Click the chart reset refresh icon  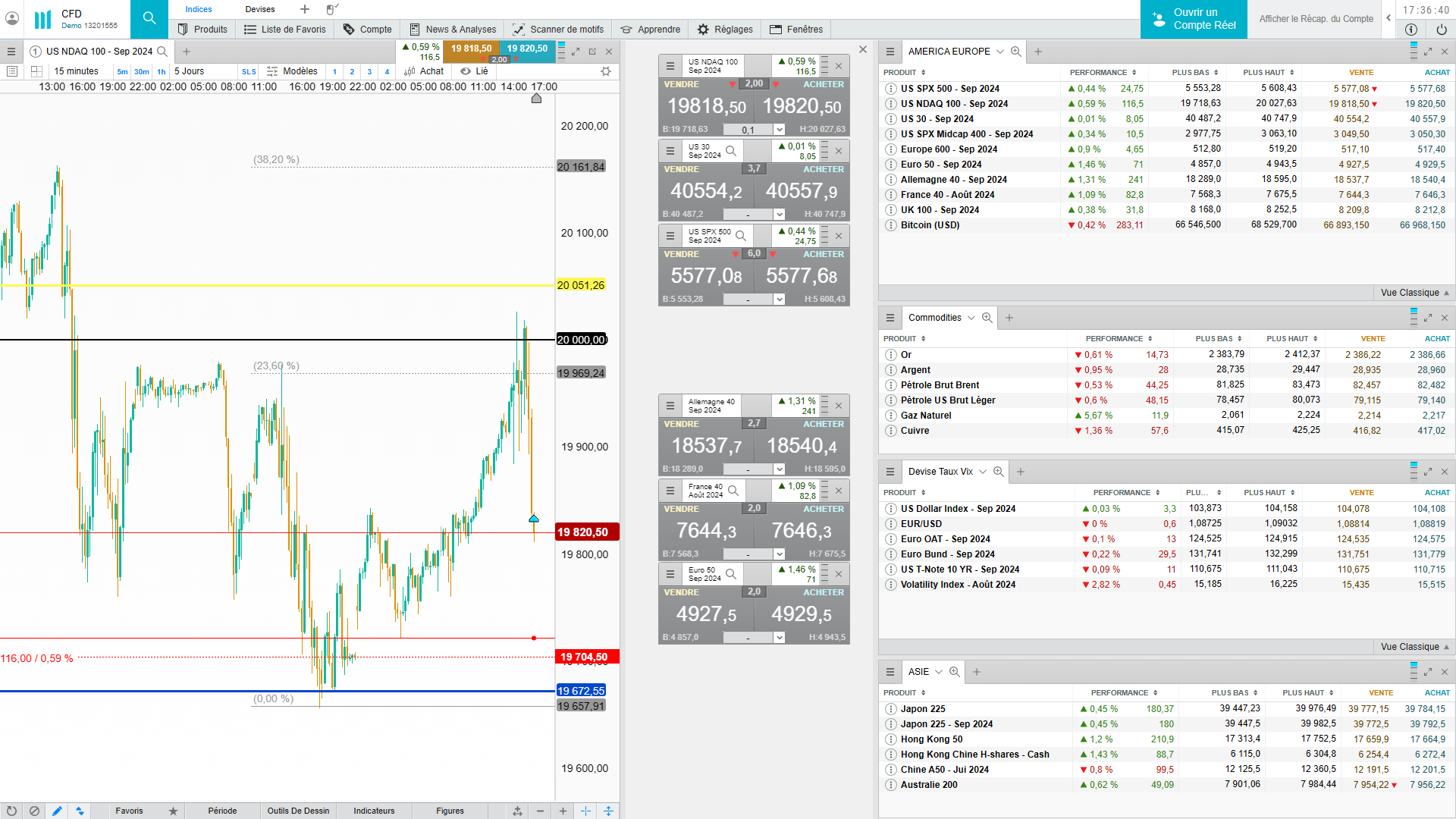point(11,811)
